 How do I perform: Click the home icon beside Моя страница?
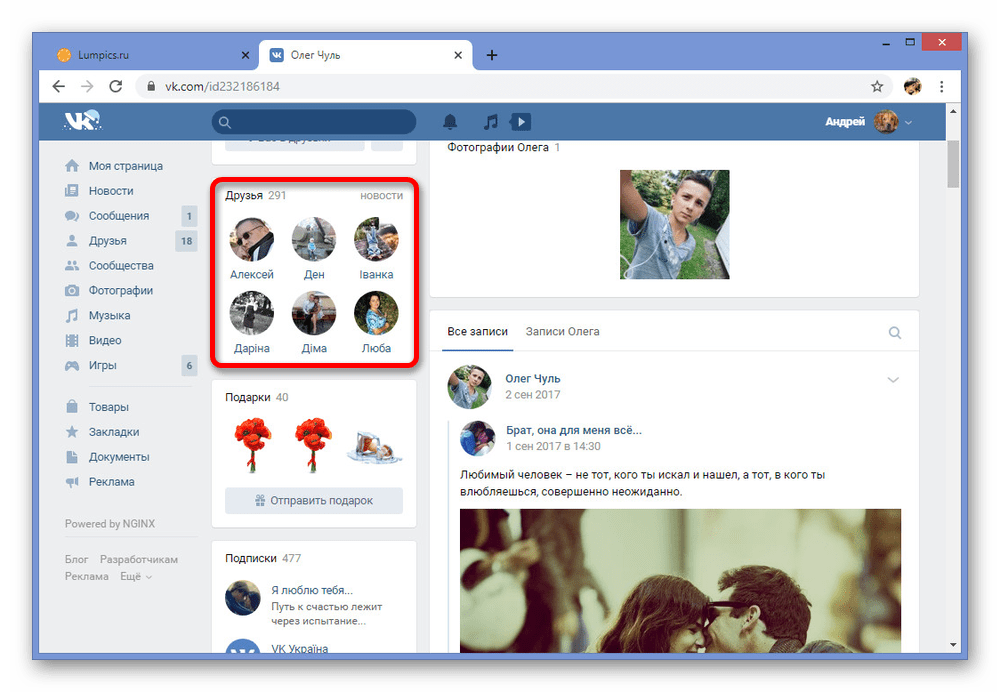click(x=72, y=166)
